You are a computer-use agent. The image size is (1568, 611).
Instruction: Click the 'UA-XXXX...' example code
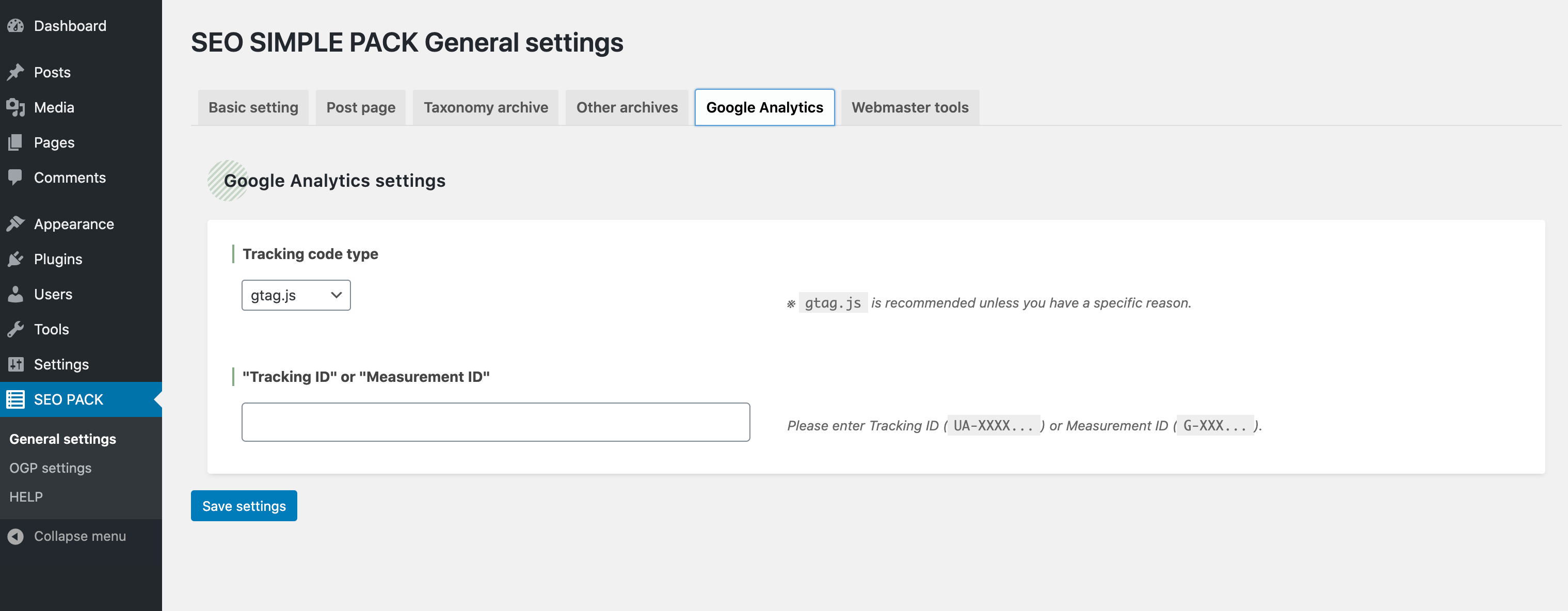994,425
